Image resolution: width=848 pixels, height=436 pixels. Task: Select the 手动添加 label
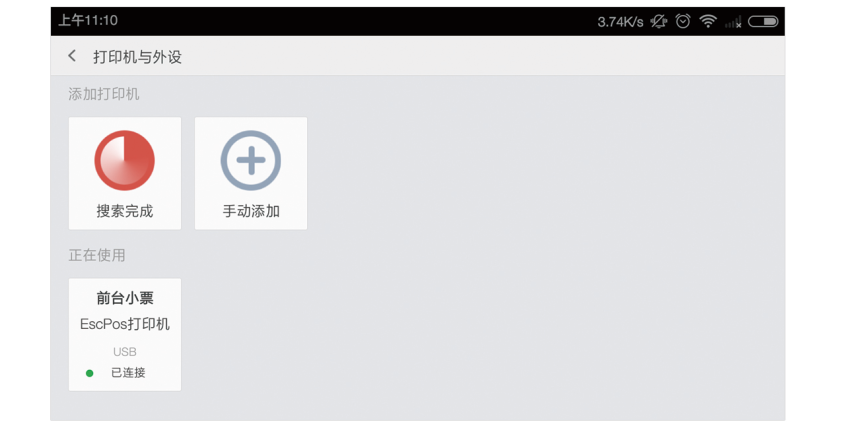click(x=251, y=211)
